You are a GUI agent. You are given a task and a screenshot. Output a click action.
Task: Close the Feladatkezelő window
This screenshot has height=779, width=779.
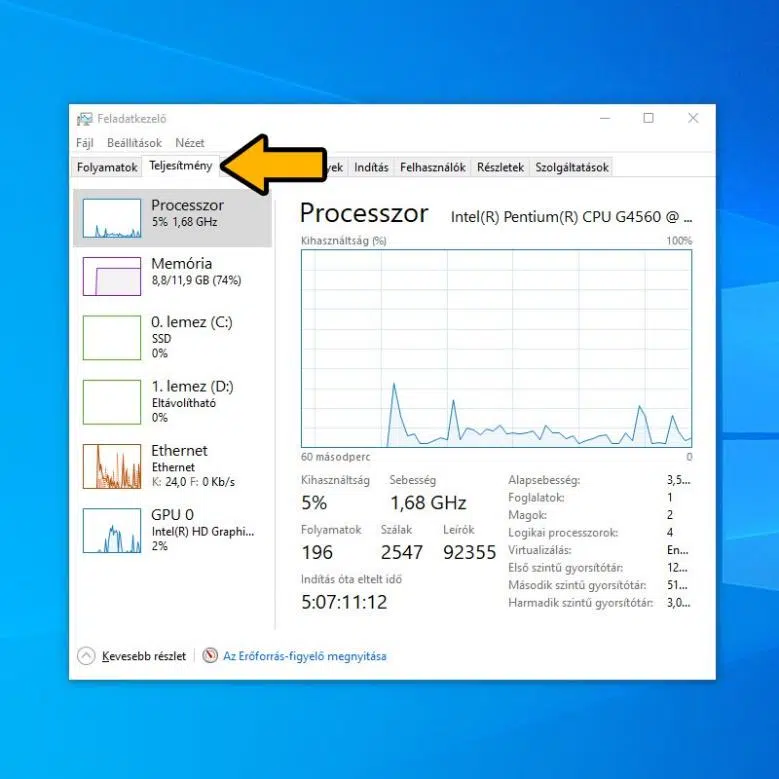tap(693, 118)
